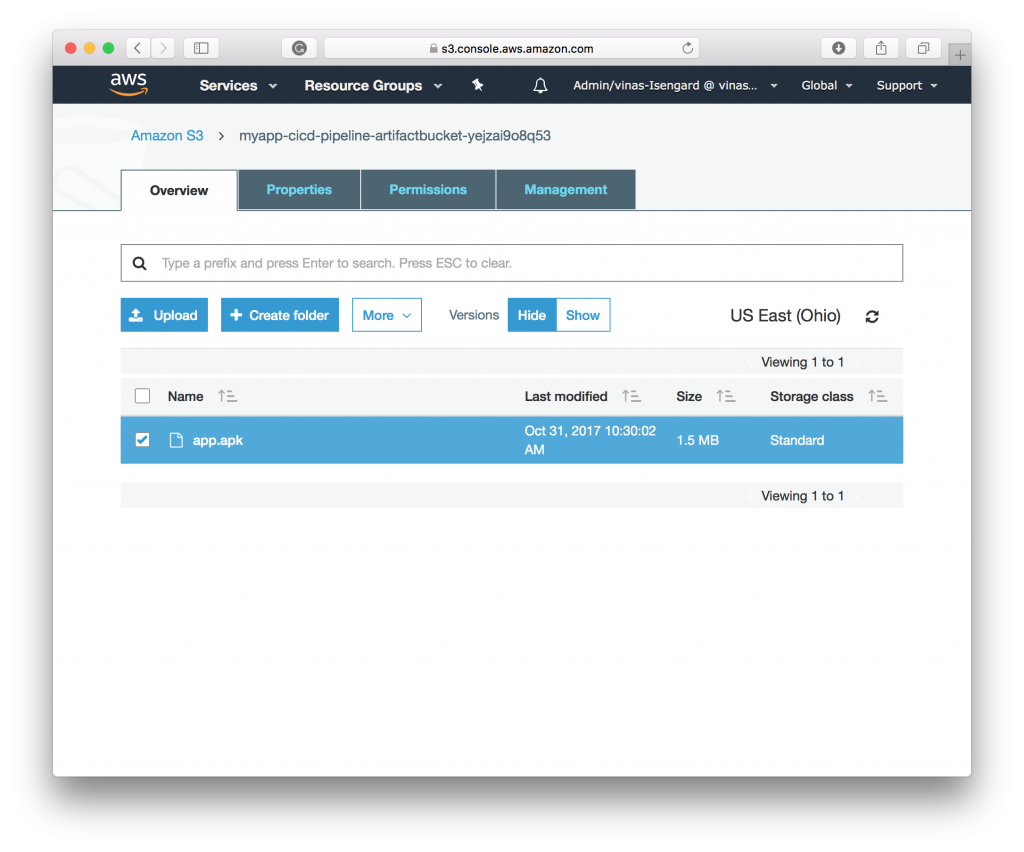The width and height of the screenshot is (1024, 852).
Task: Click bucket name myapp-cicd-pipeline-artifactbucket in breadcrumb
Action: point(394,136)
